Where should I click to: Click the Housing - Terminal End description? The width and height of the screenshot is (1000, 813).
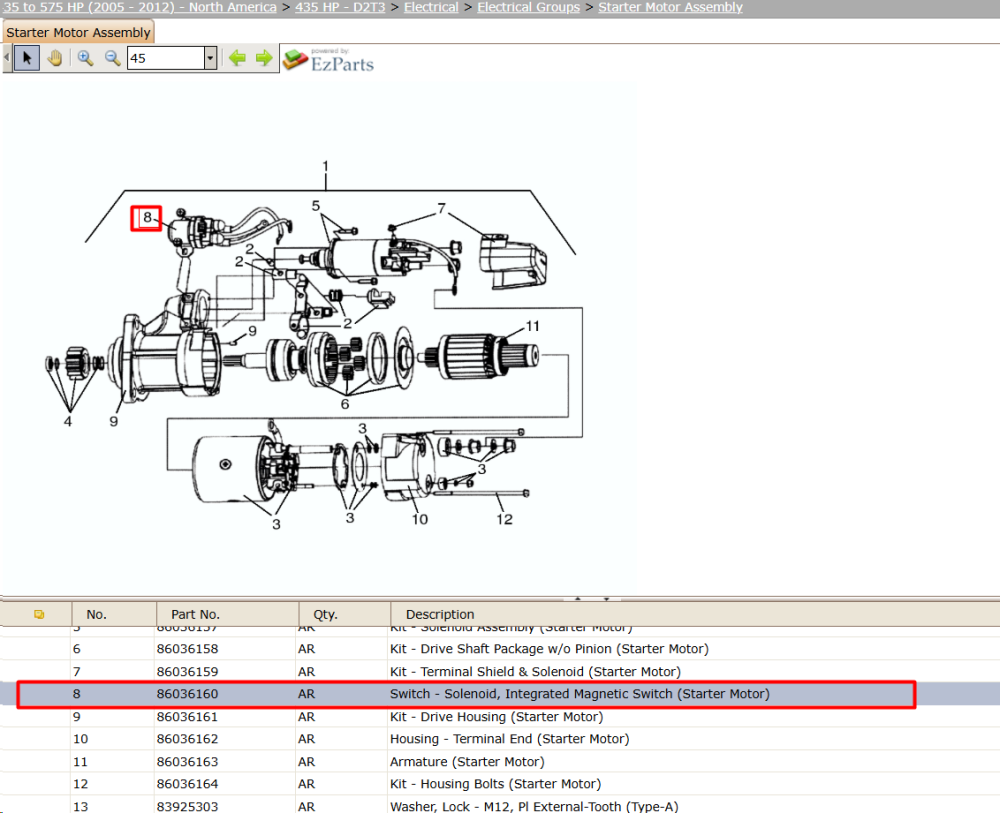[510, 739]
